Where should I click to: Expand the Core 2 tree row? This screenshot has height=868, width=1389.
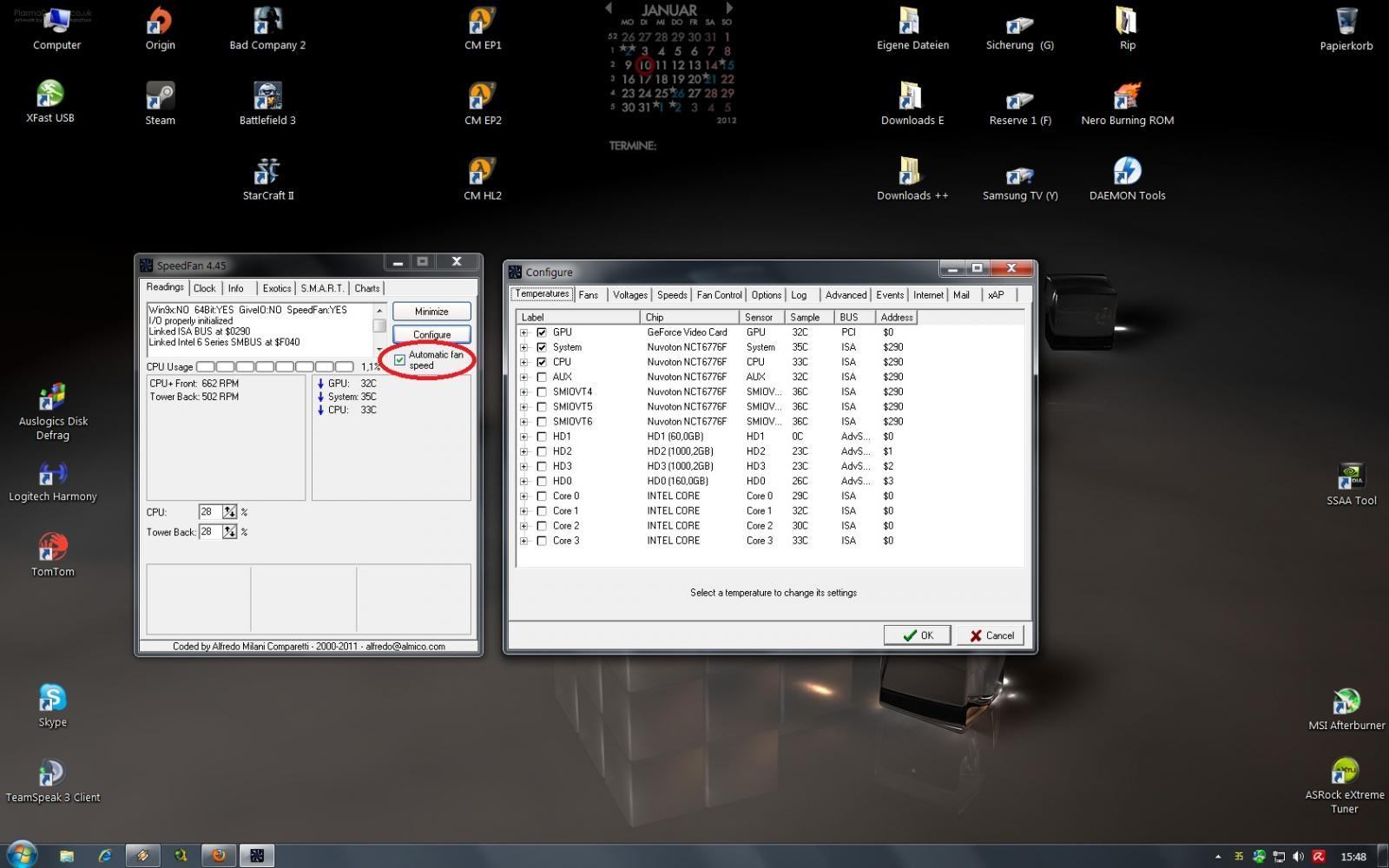click(523, 525)
